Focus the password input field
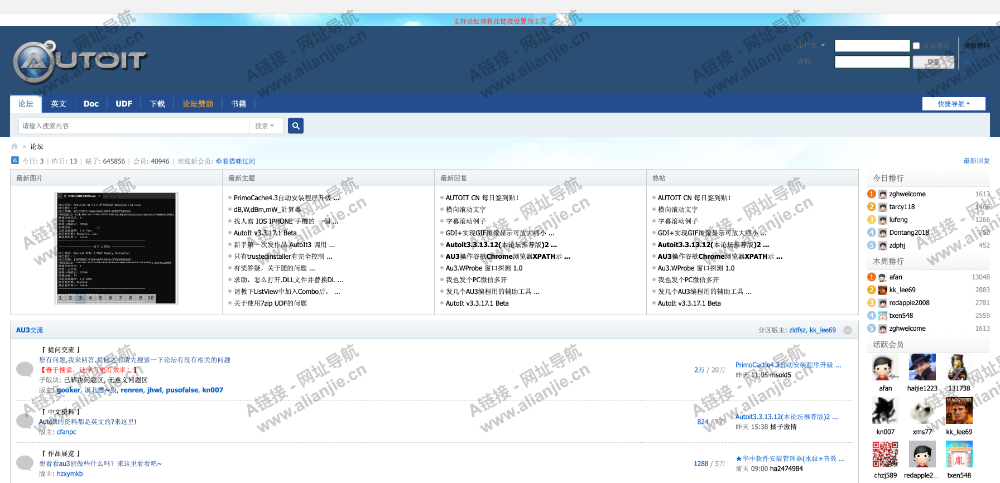The image size is (1000, 483). pos(872,62)
